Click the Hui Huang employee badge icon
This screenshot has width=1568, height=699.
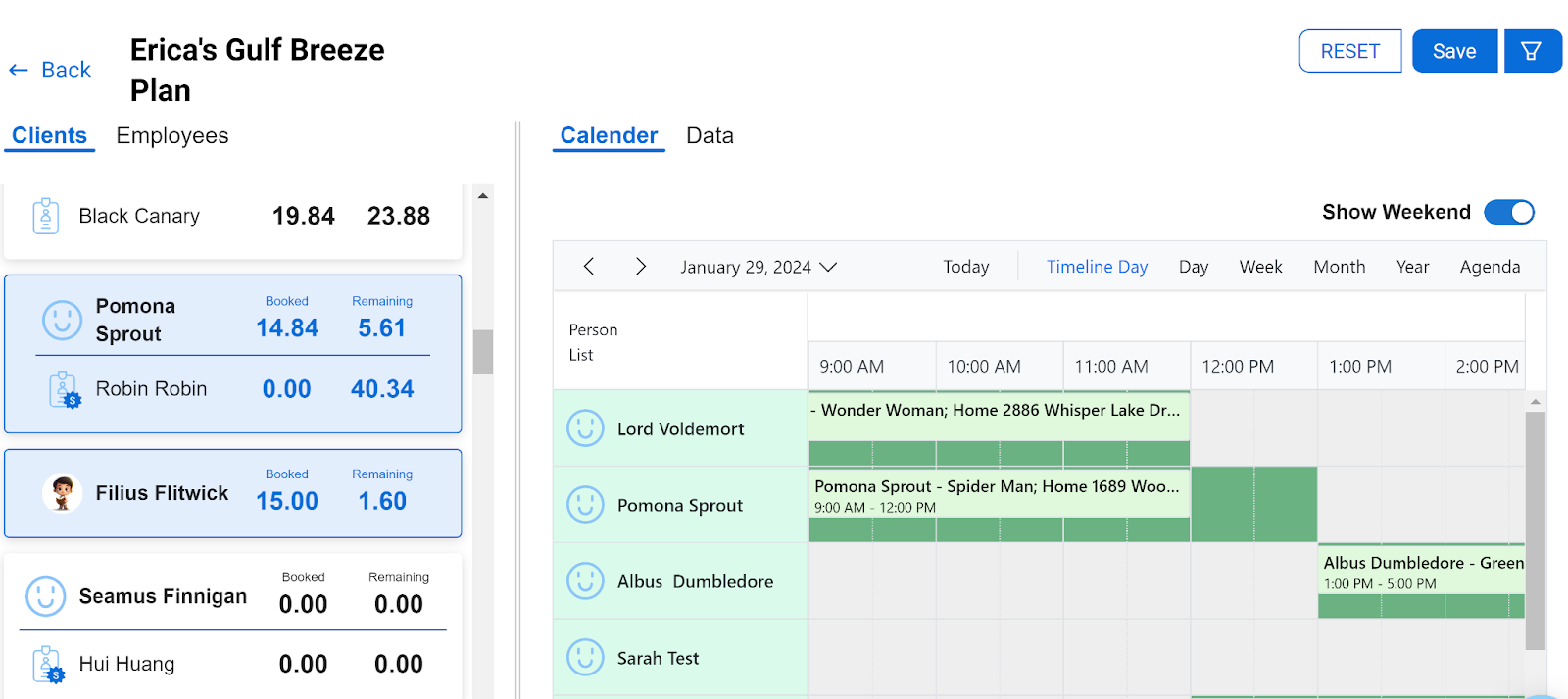coord(48,664)
